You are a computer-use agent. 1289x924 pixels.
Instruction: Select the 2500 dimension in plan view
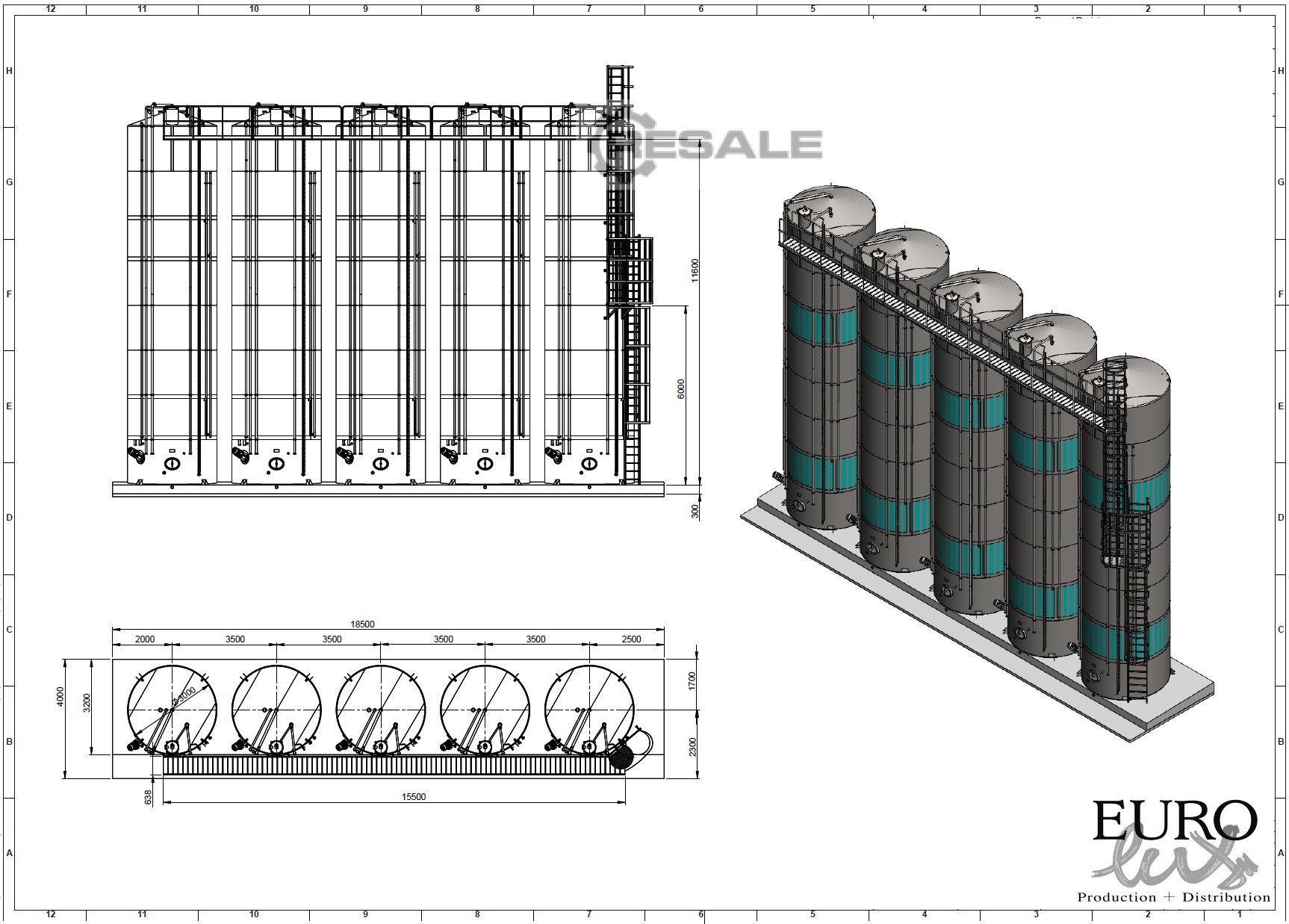pyautogui.click(x=631, y=639)
